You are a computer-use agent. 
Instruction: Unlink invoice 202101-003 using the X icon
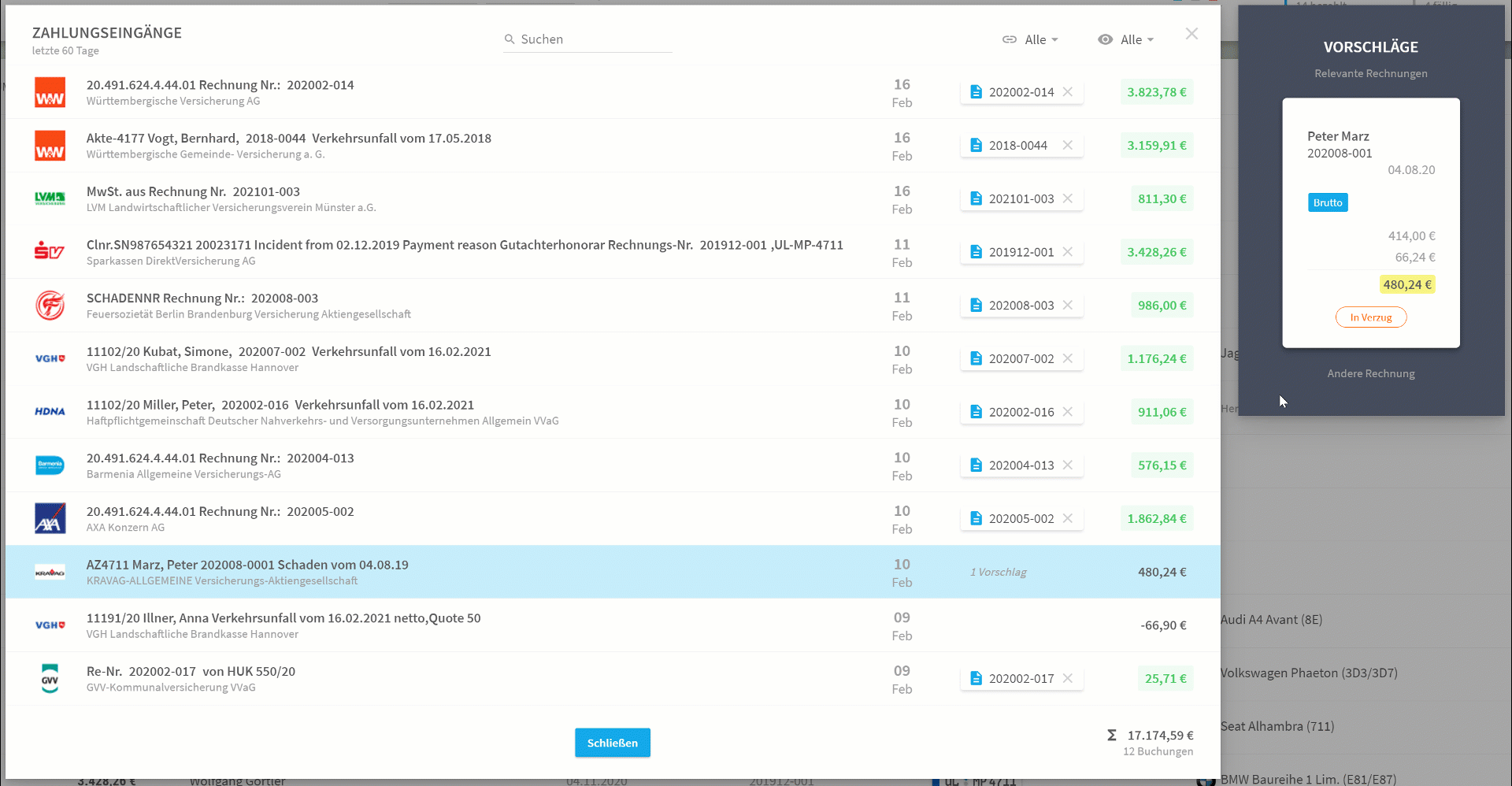point(1068,198)
